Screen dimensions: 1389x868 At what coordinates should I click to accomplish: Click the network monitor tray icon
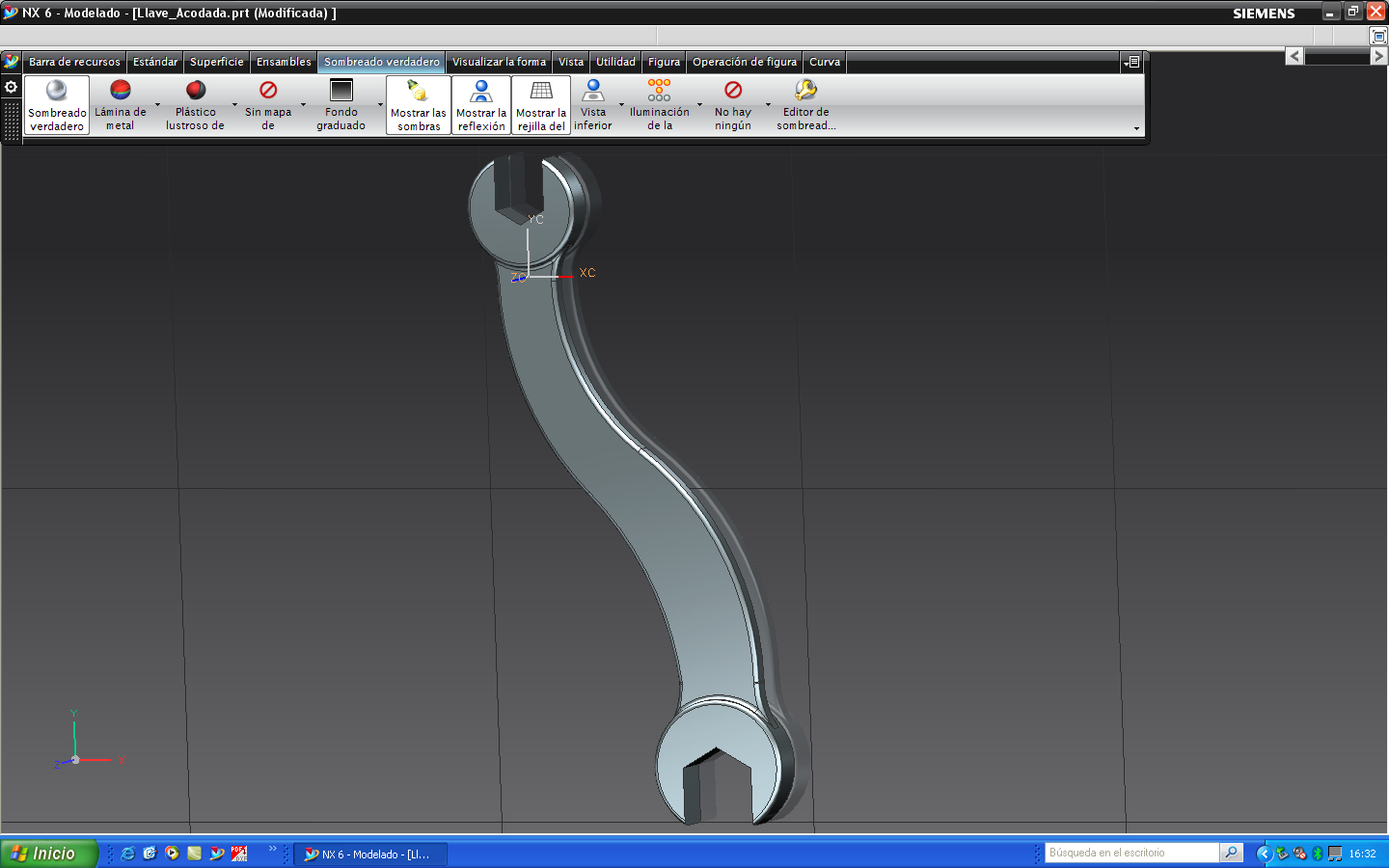(1335, 854)
